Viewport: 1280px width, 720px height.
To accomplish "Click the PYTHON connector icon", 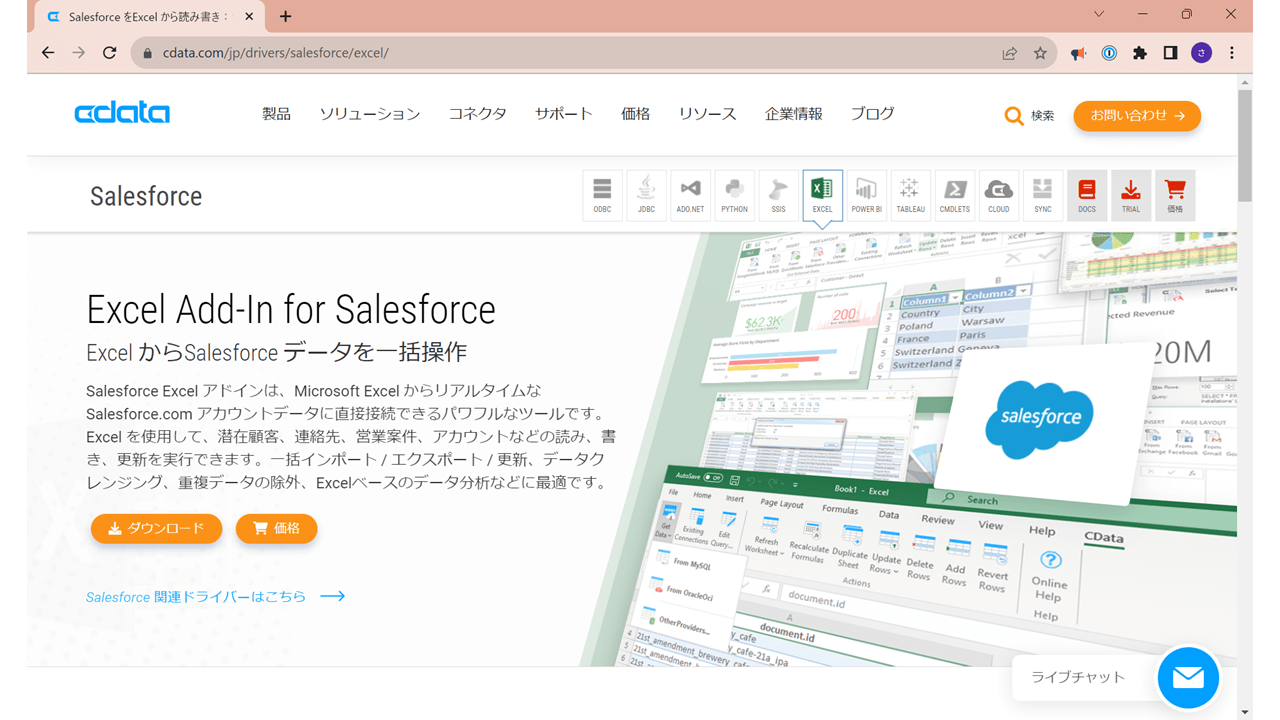I will pyautogui.click(x=734, y=195).
